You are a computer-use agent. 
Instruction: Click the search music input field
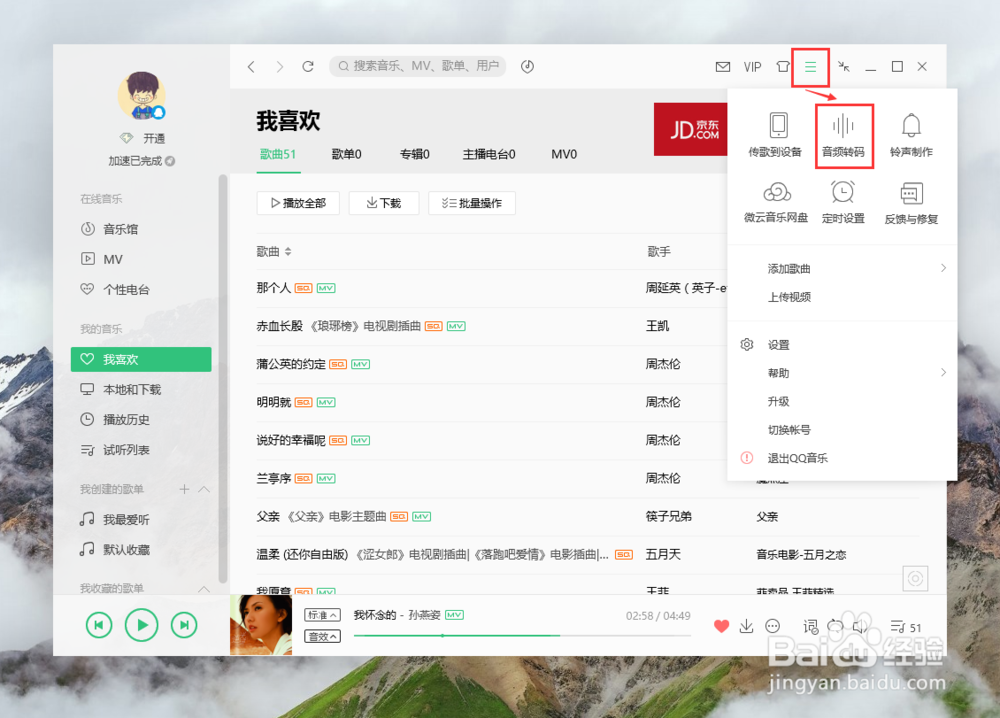[418, 66]
